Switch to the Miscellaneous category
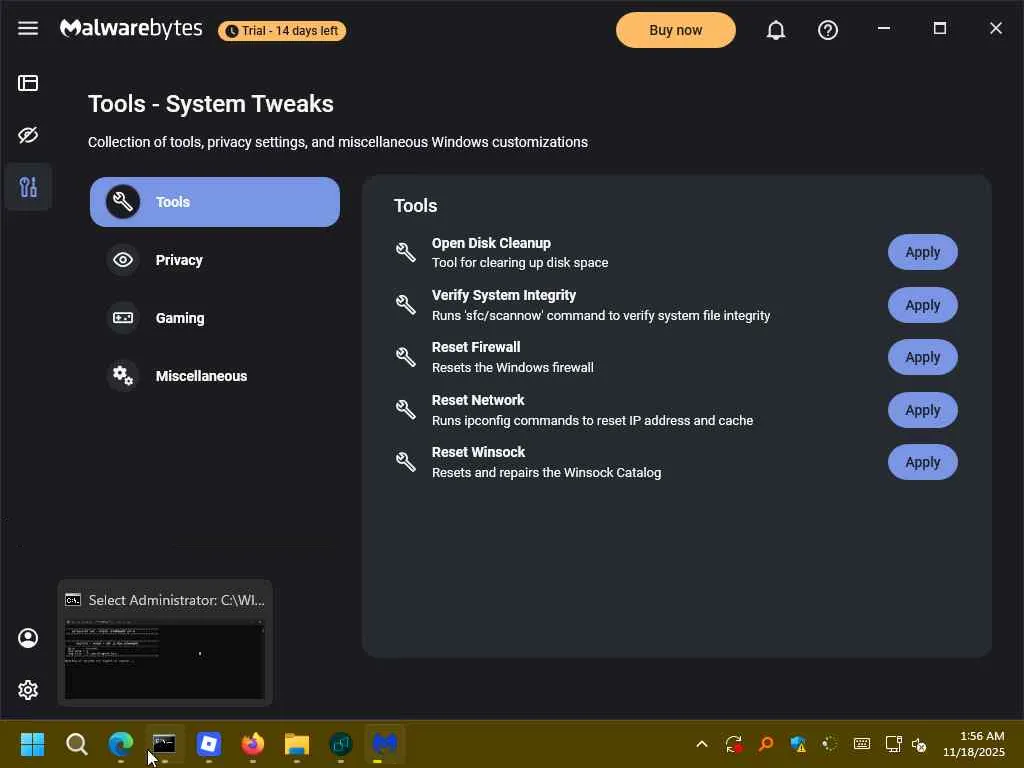1024x768 pixels. (215, 376)
